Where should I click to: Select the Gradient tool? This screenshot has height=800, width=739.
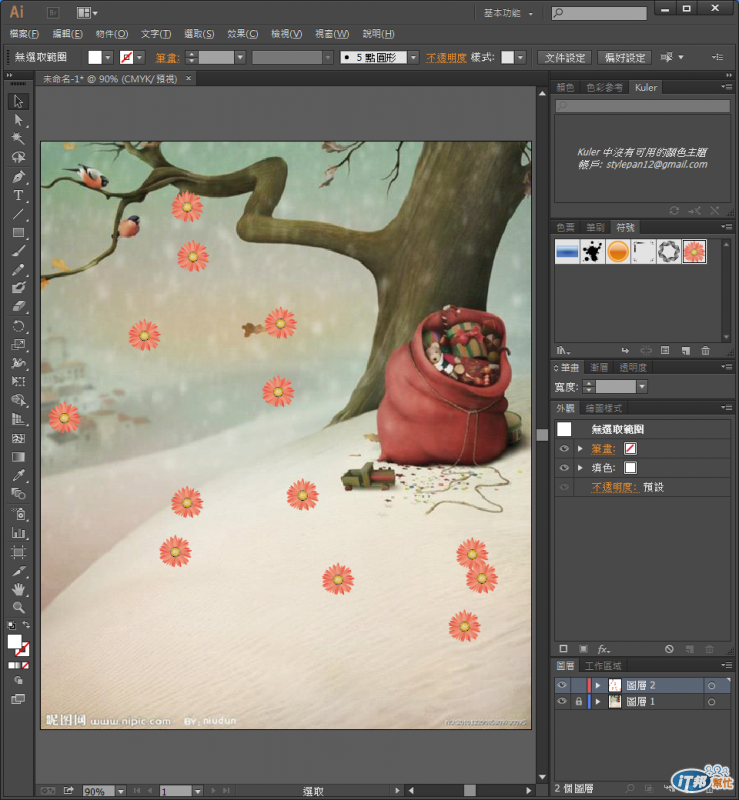(18, 457)
